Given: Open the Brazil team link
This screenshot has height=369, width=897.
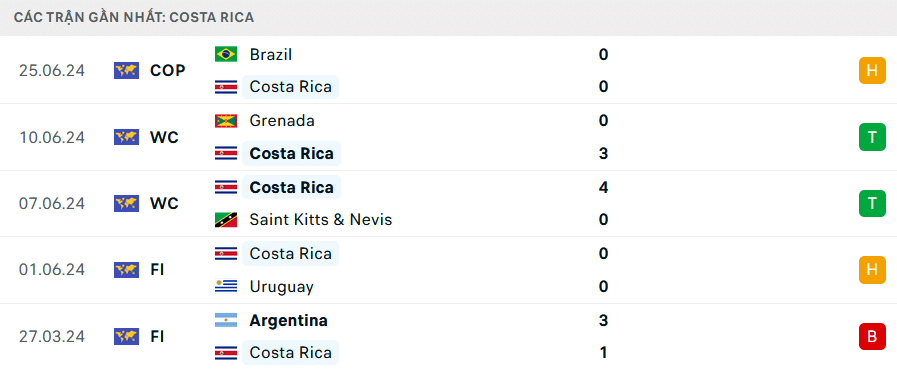Looking at the screenshot, I should coord(271,54).
